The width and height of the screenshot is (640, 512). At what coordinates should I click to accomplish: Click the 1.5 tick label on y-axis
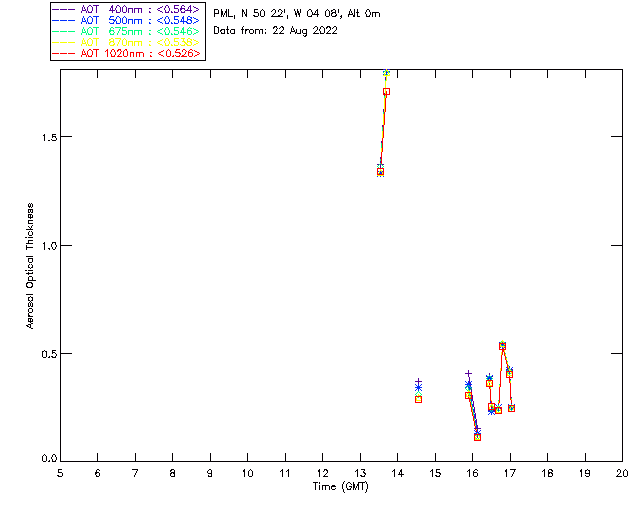coord(47,137)
